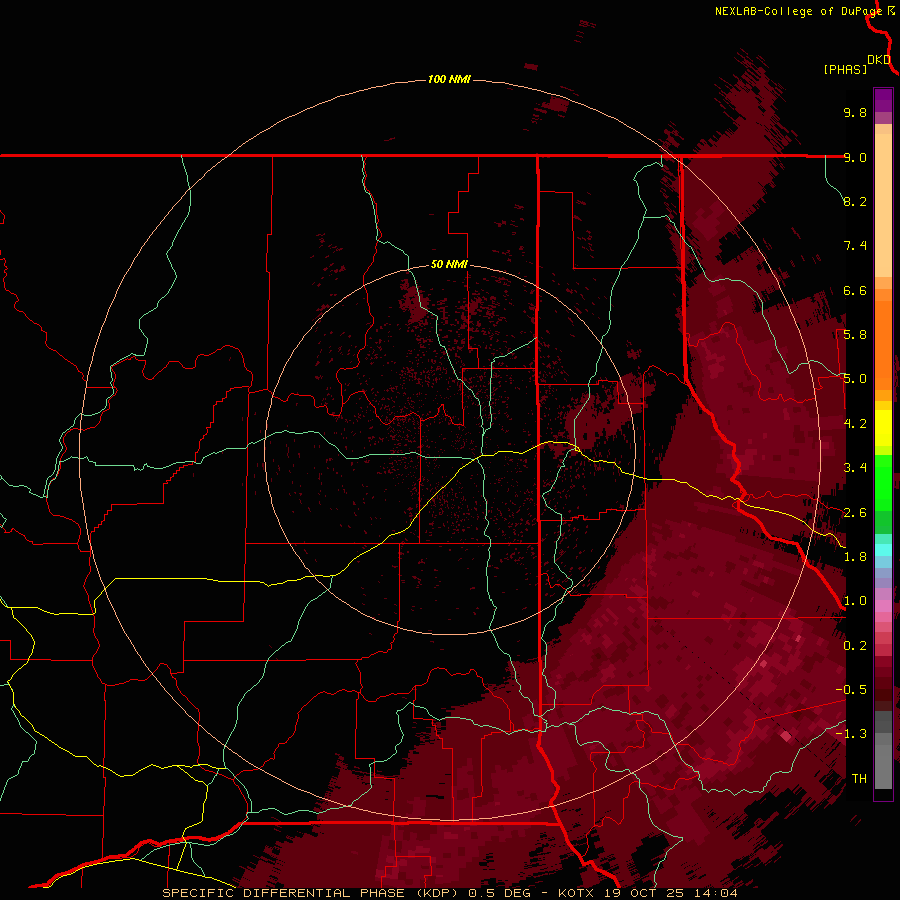Select the -0.5 legend value
The height and width of the screenshot is (900, 900).
click(x=851, y=690)
